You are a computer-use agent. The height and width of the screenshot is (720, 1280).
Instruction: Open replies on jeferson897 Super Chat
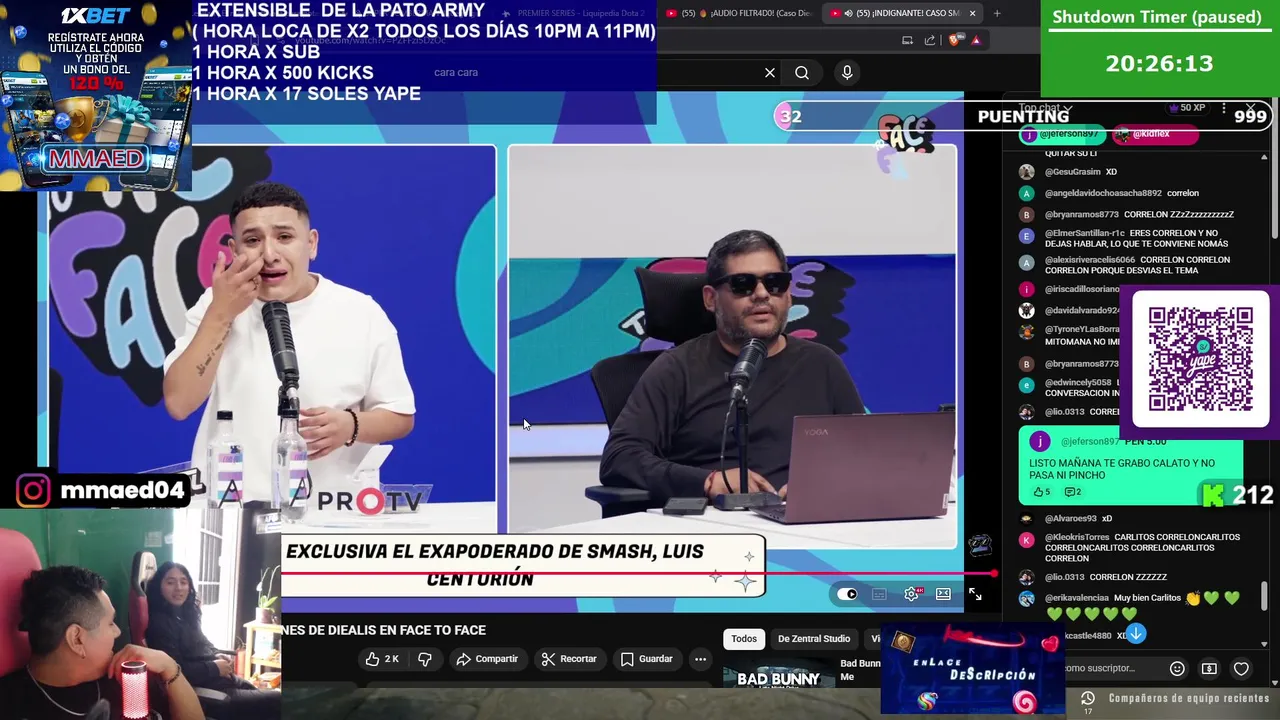click(1072, 492)
